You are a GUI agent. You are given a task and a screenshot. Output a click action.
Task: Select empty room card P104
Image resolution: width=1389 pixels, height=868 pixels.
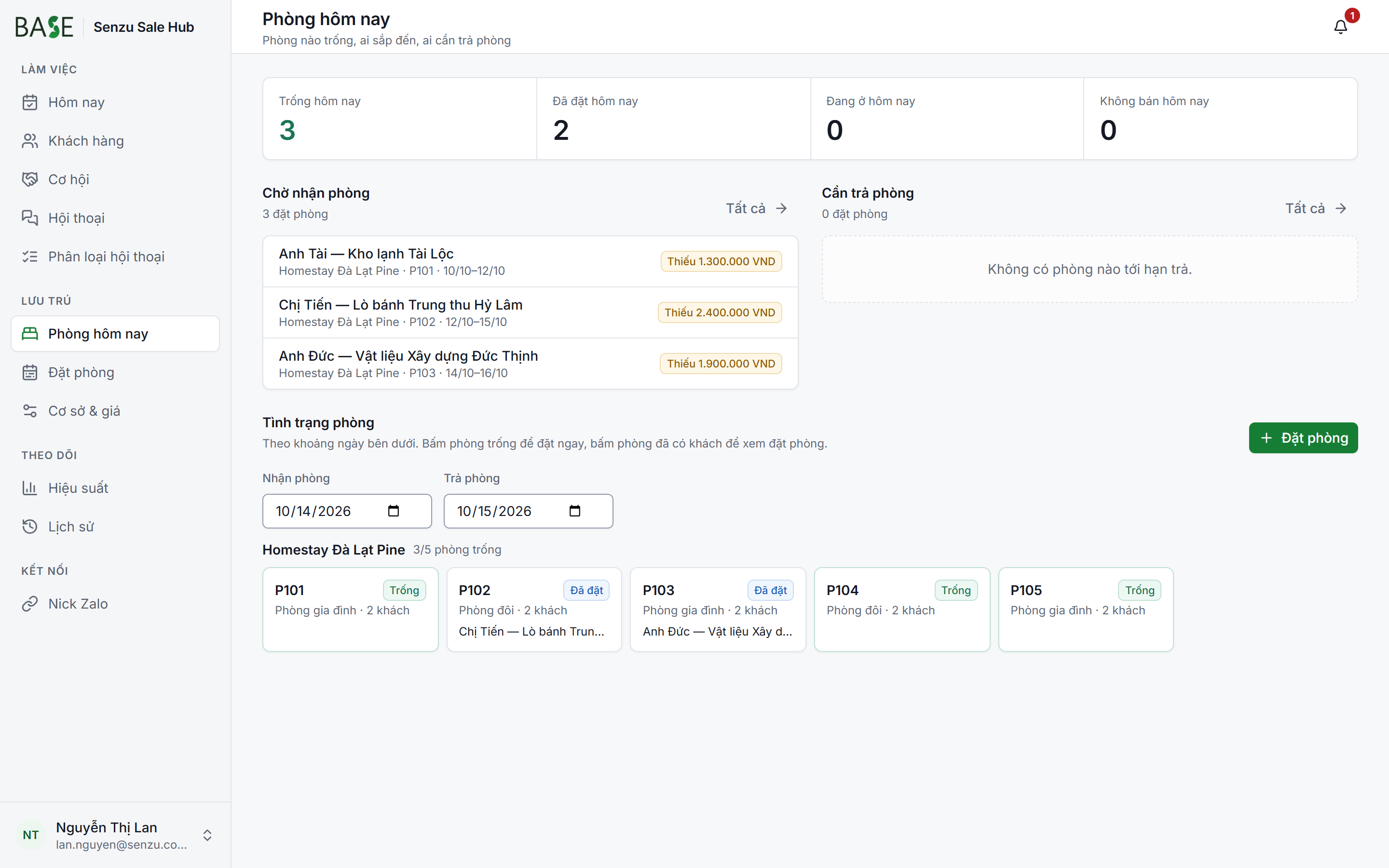coord(902,609)
